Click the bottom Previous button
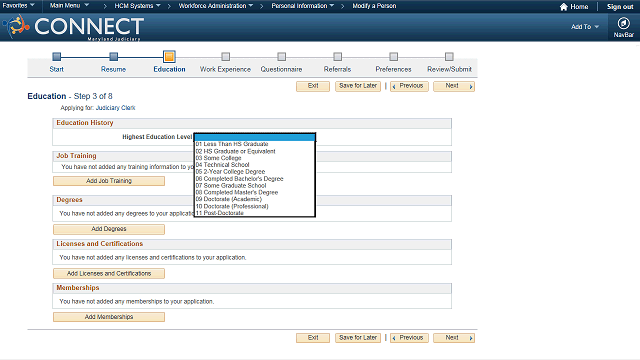This screenshot has height=360, width=640. tap(409, 338)
